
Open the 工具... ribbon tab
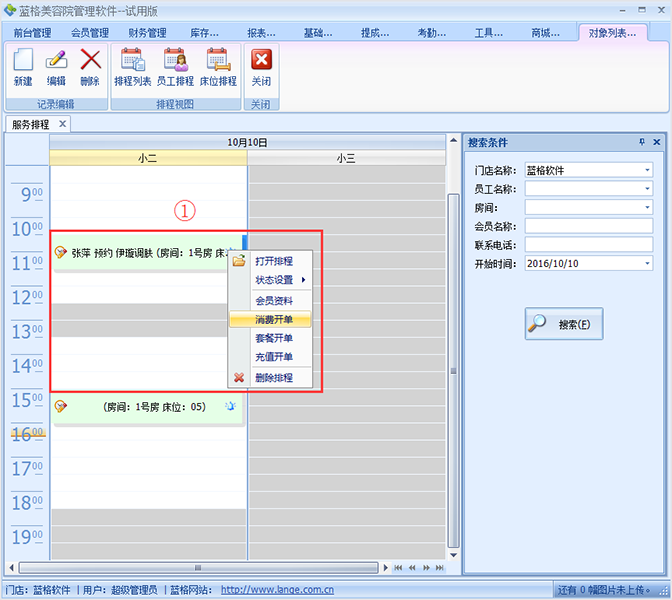click(x=489, y=33)
